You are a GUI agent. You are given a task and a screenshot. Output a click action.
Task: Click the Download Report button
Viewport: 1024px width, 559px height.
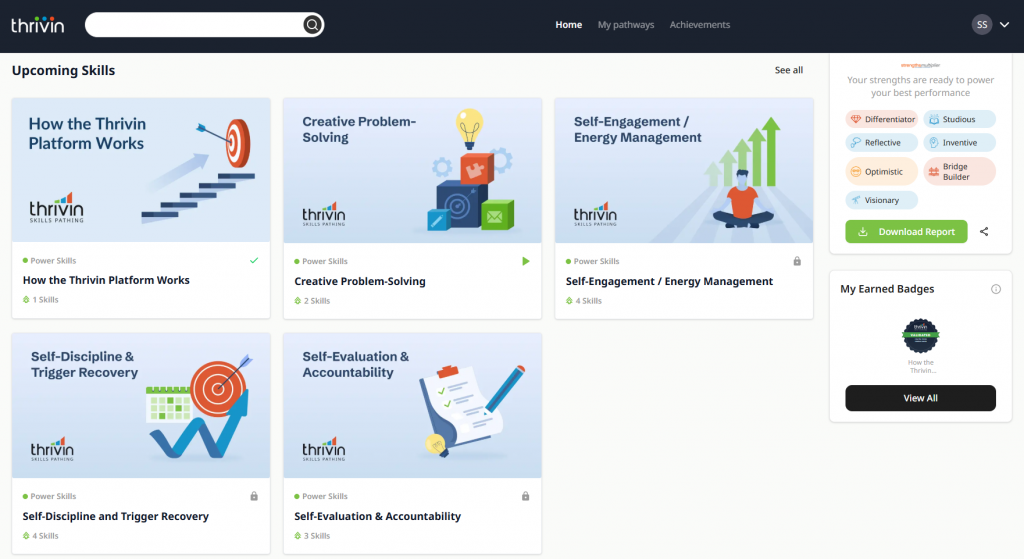point(906,232)
